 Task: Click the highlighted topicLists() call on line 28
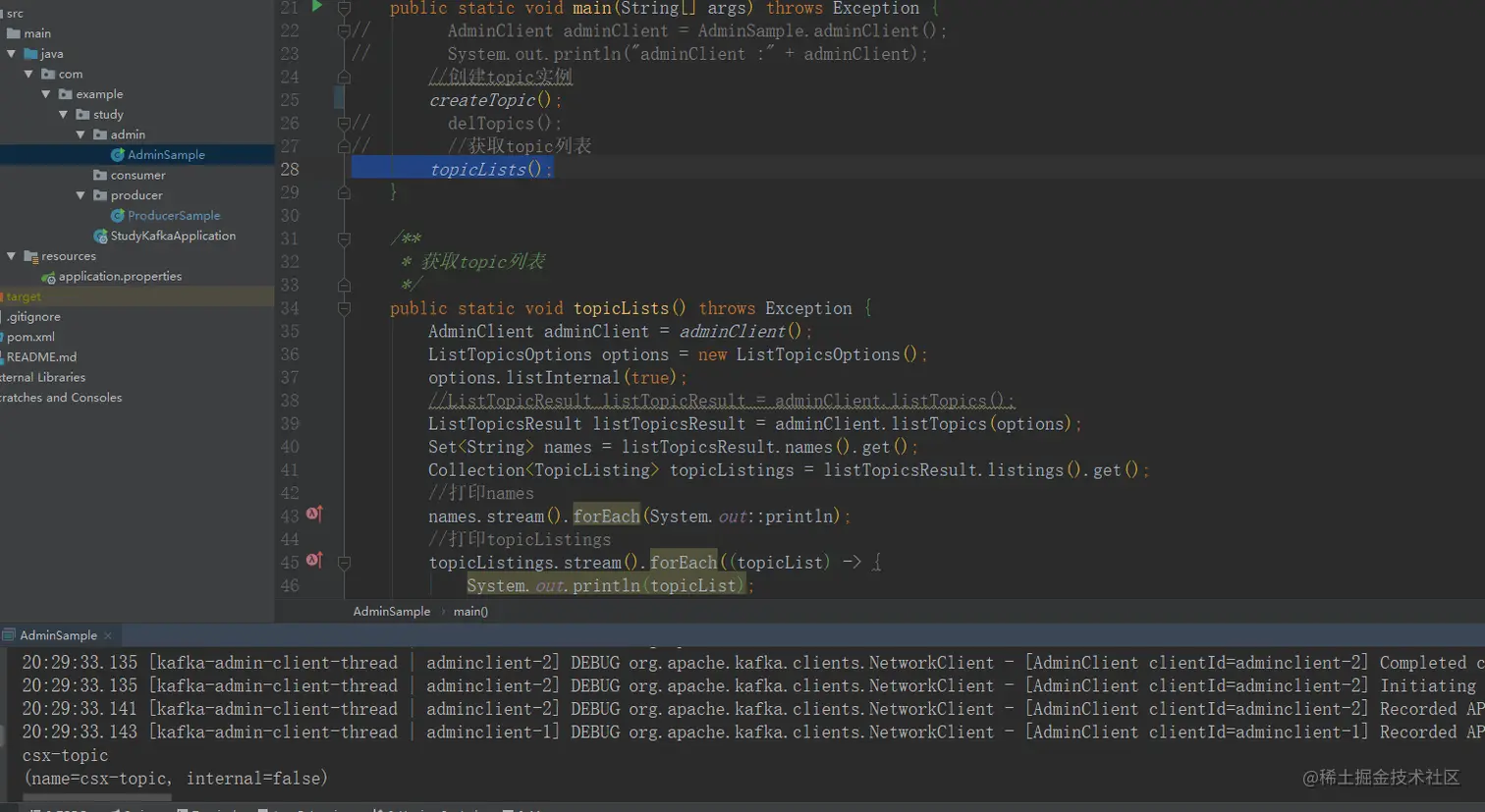[491, 169]
